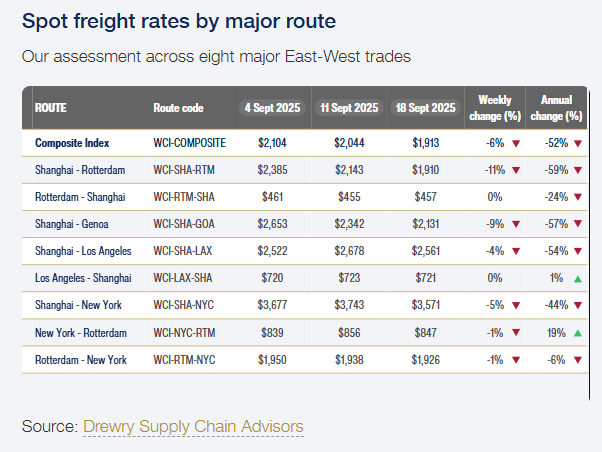Click the red arrow next to -11% weekly change
Screen dimensions: 602x452
tap(516, 170)
